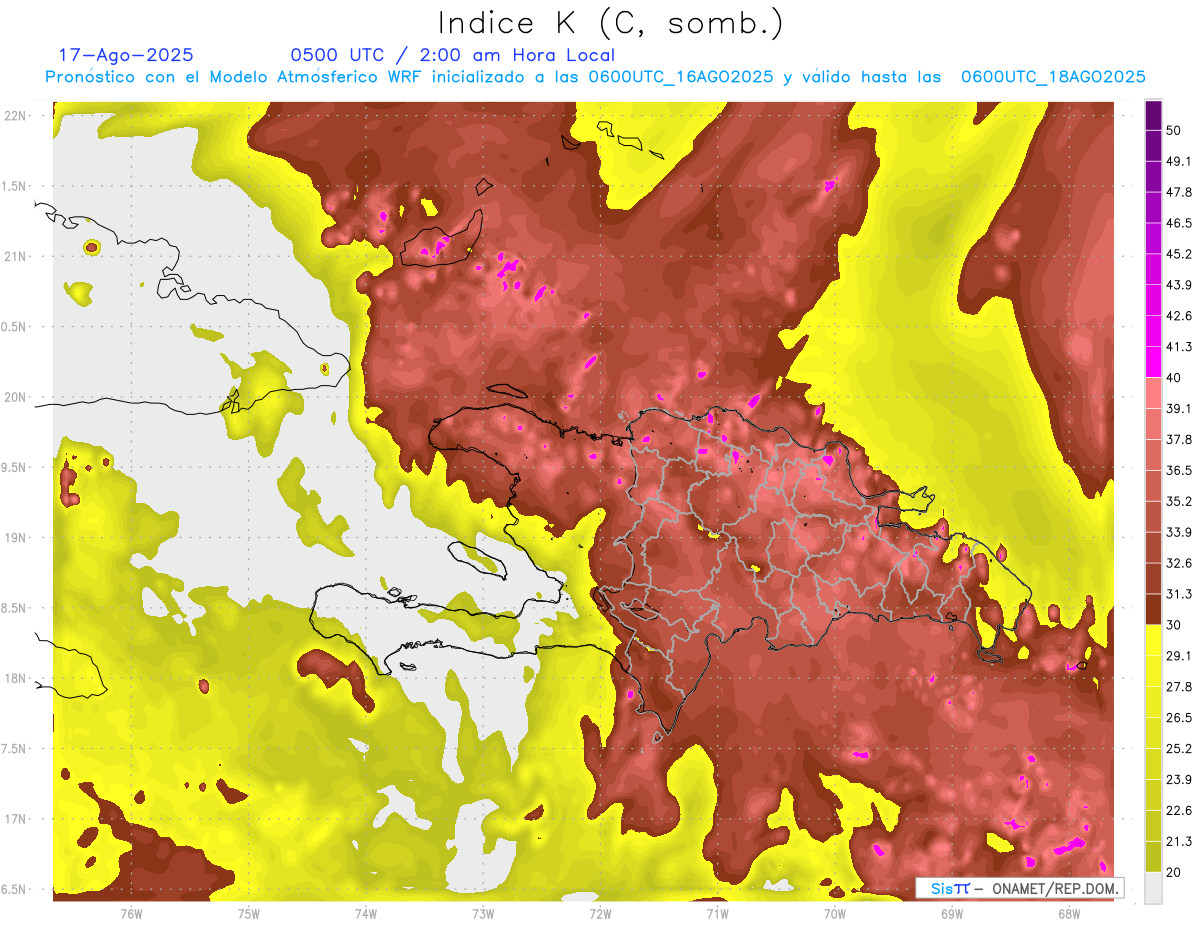1200x927 pixels.
Task: Click the "39.1" color scale value
Action: [x=1179, y=408]
